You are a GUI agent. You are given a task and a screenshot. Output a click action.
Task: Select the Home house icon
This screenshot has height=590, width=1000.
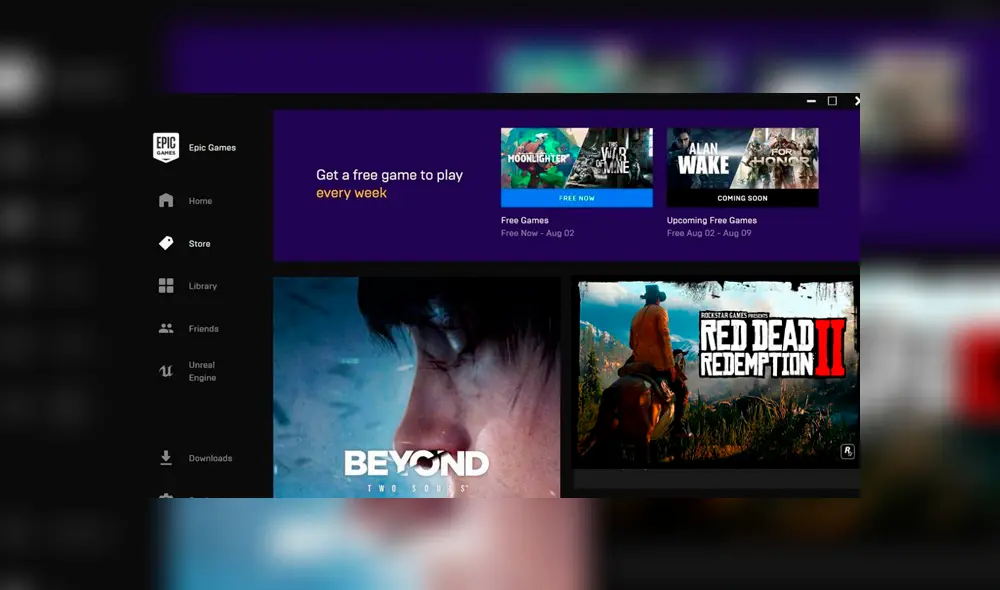(166, 200)
